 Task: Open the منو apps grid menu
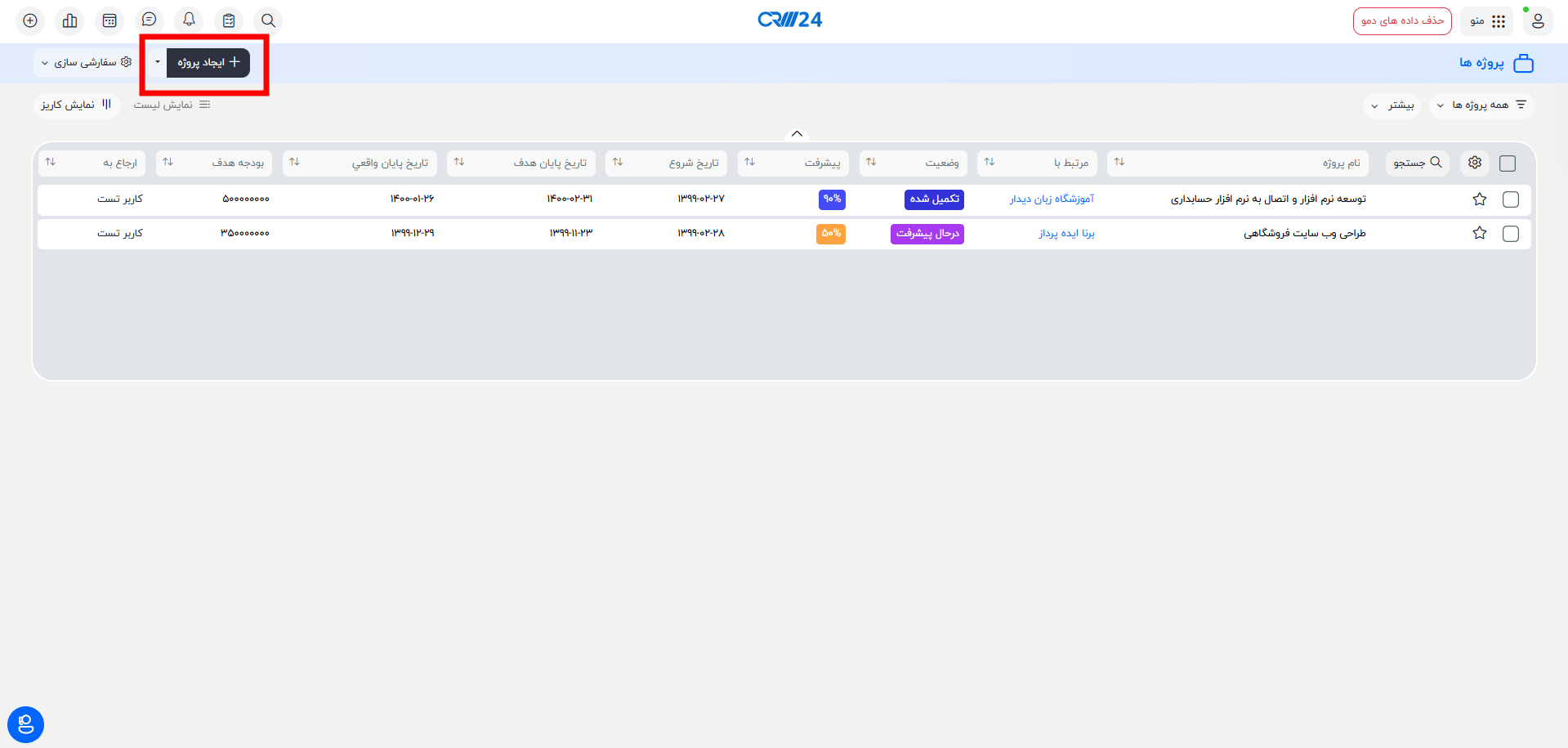1488,21
